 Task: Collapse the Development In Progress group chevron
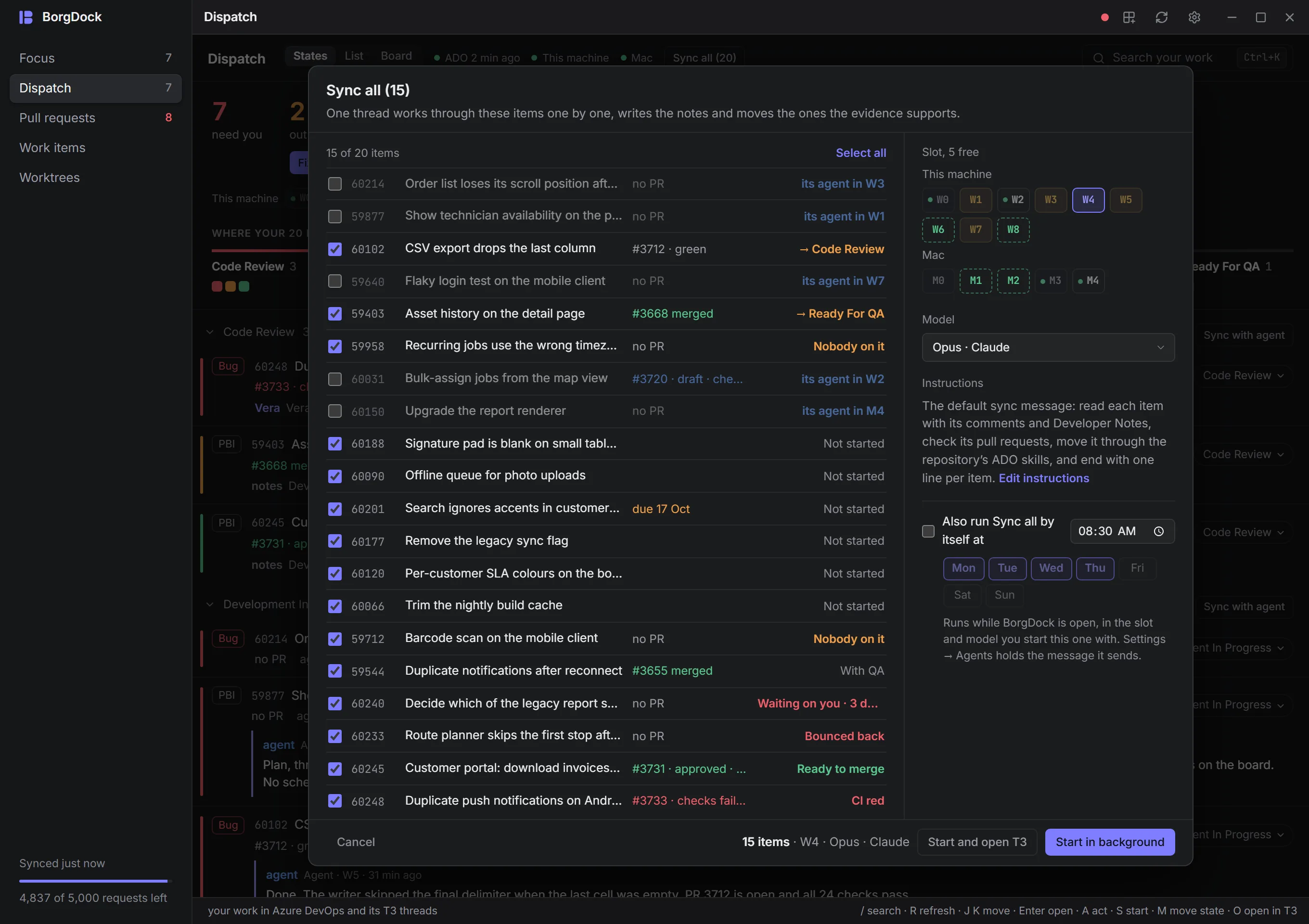[x=210, y=605]
